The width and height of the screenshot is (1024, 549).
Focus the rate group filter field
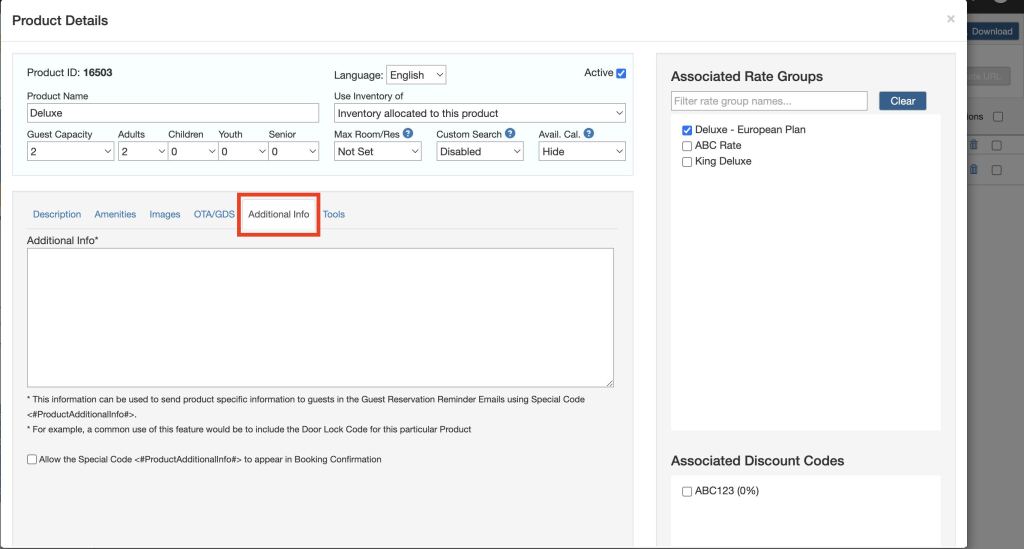click(769, 101)
